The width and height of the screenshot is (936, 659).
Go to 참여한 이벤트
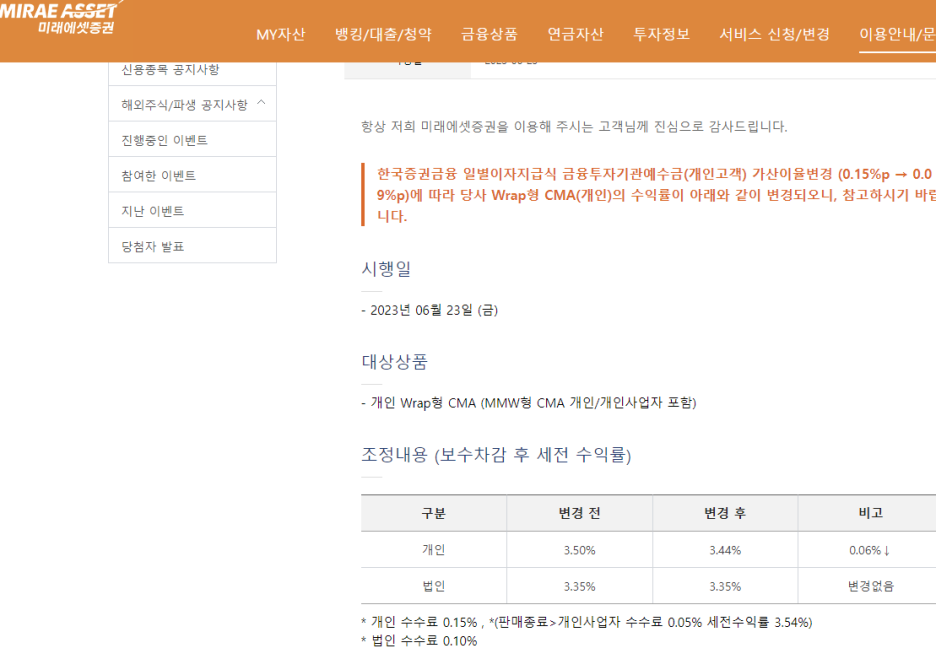click(x=192, y=175)
